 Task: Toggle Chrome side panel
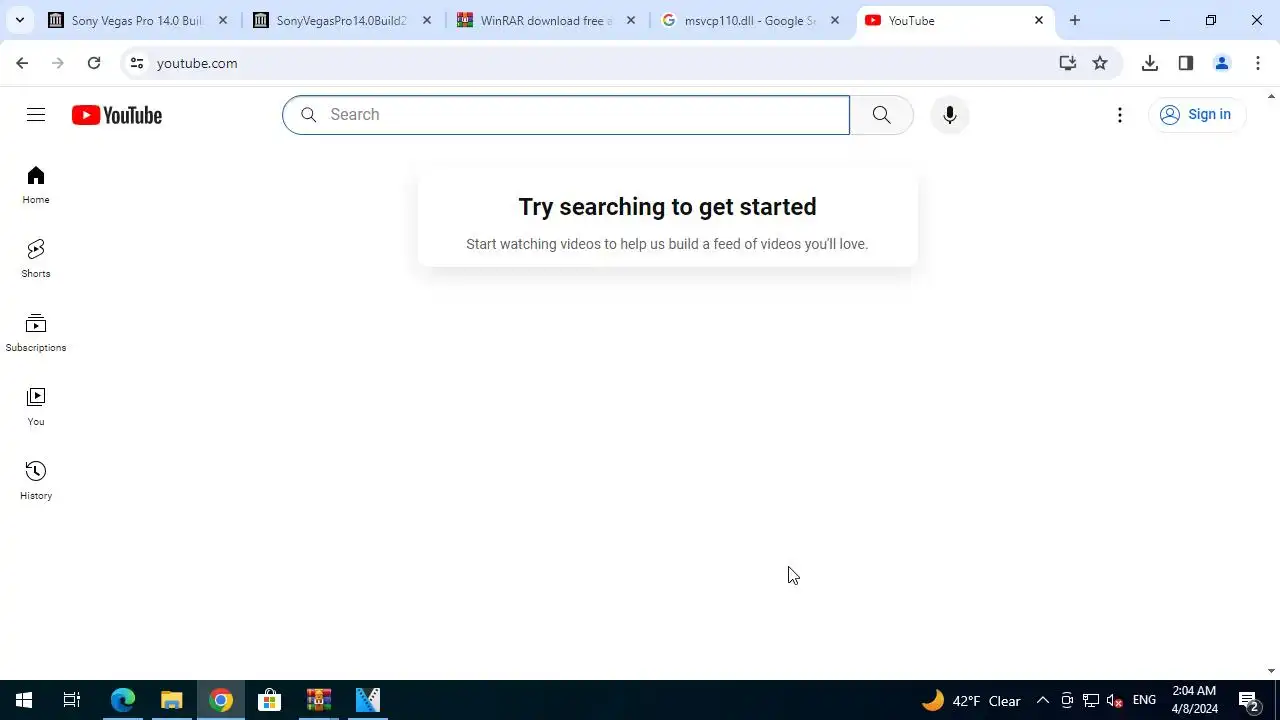[1186, 63]
